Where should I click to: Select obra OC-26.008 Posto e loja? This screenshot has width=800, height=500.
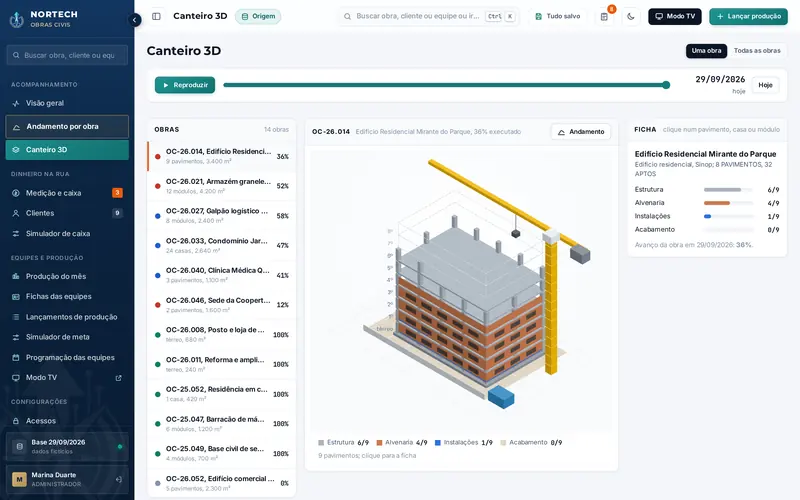[221, 335]
